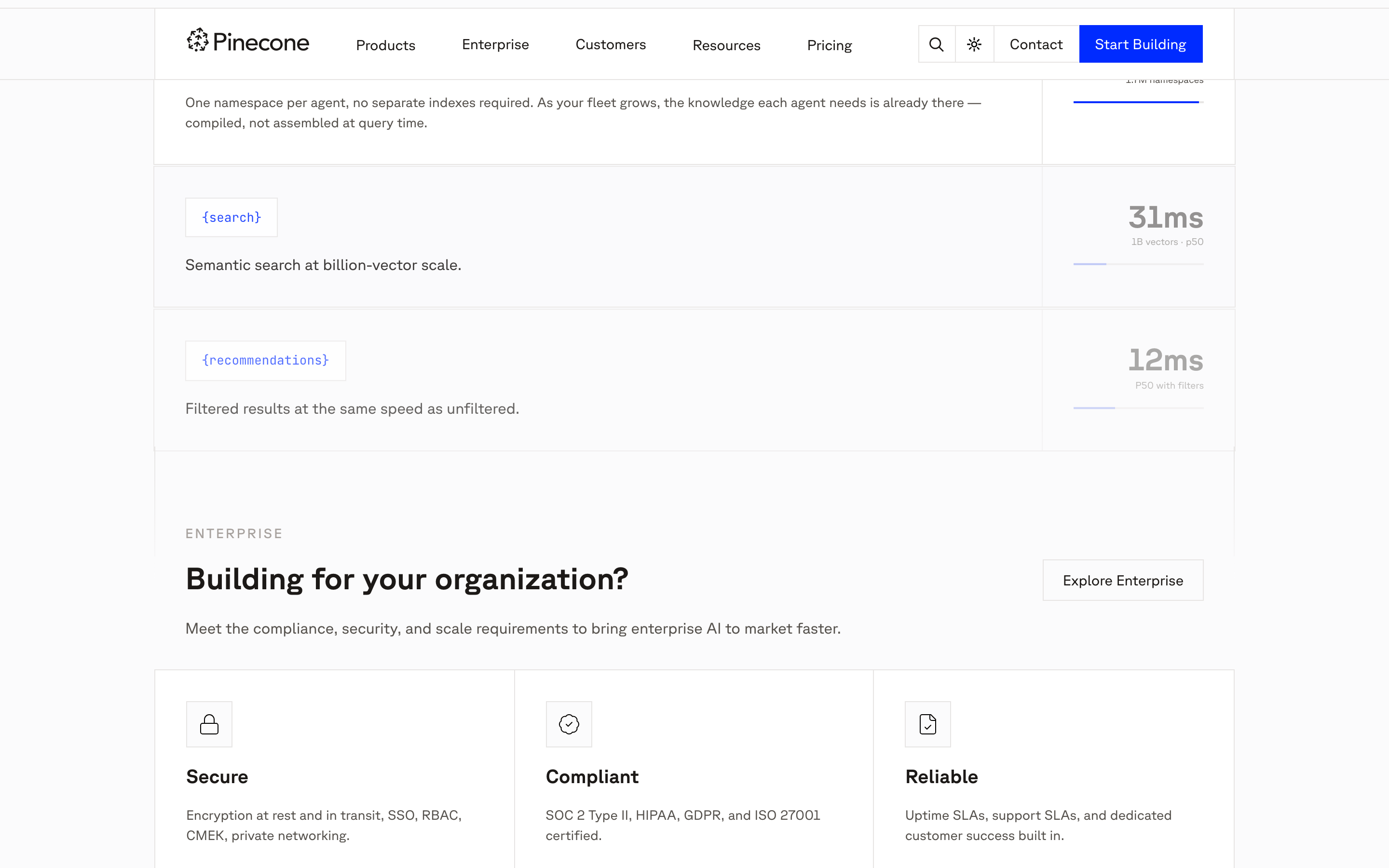Toggle the light/dark theme sun icon

(x=974, y=44)
